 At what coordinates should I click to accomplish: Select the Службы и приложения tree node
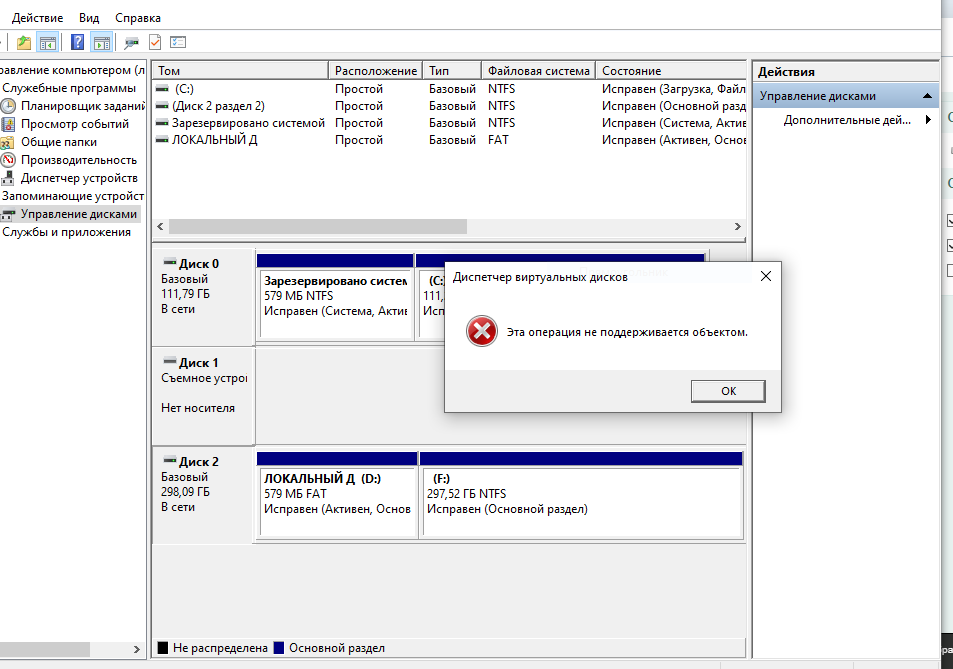[66, 232]
